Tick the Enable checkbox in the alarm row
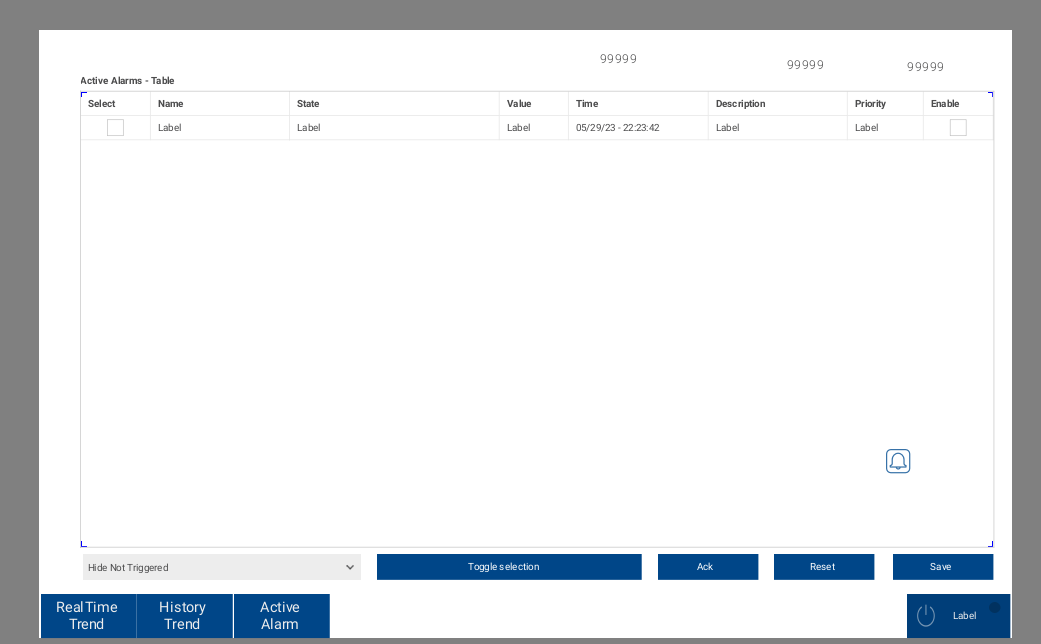The image size is (1041, 644). click(x=958, y=127)
